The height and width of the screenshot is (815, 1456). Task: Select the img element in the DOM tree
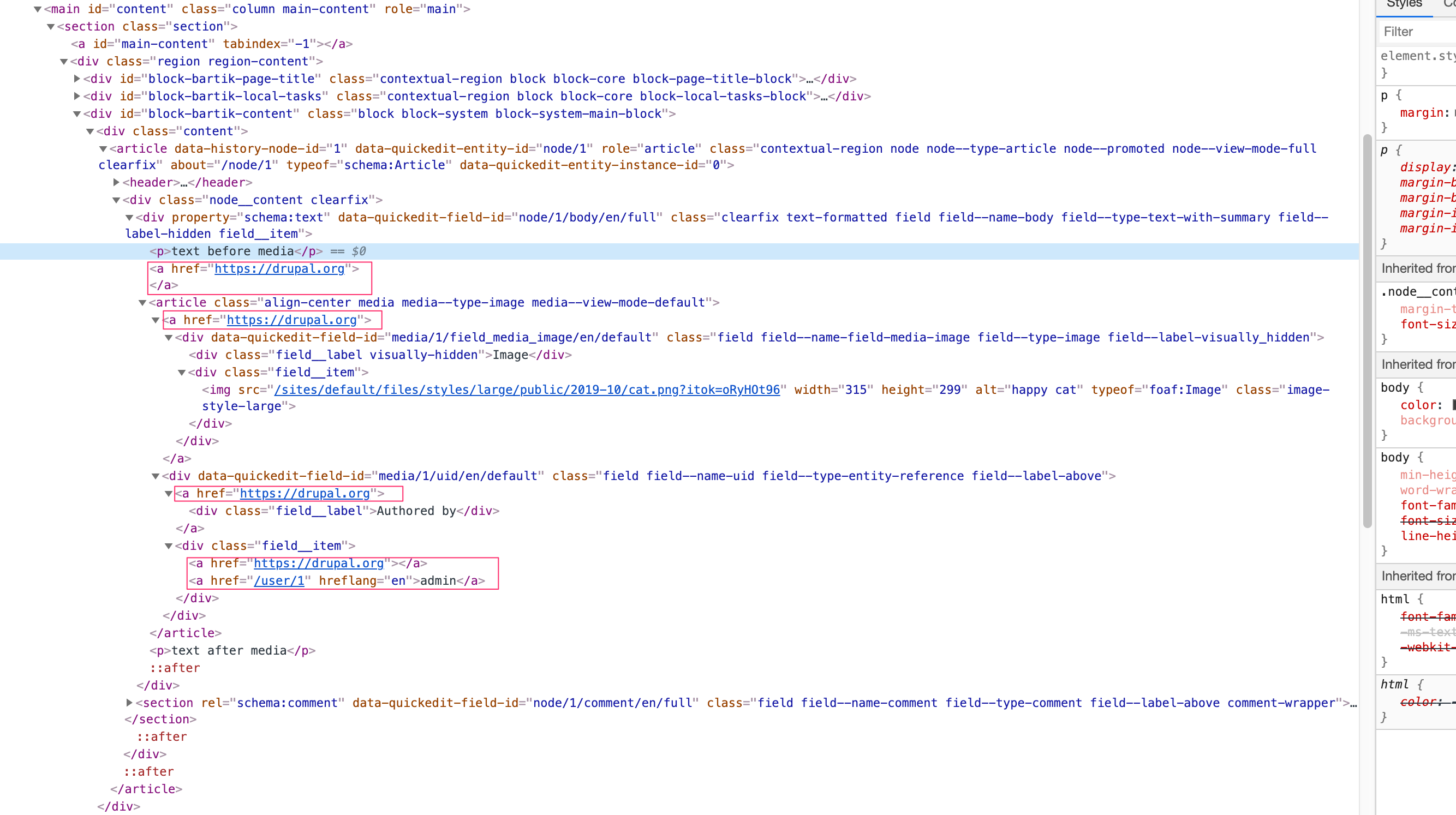[x=220, y=389]
